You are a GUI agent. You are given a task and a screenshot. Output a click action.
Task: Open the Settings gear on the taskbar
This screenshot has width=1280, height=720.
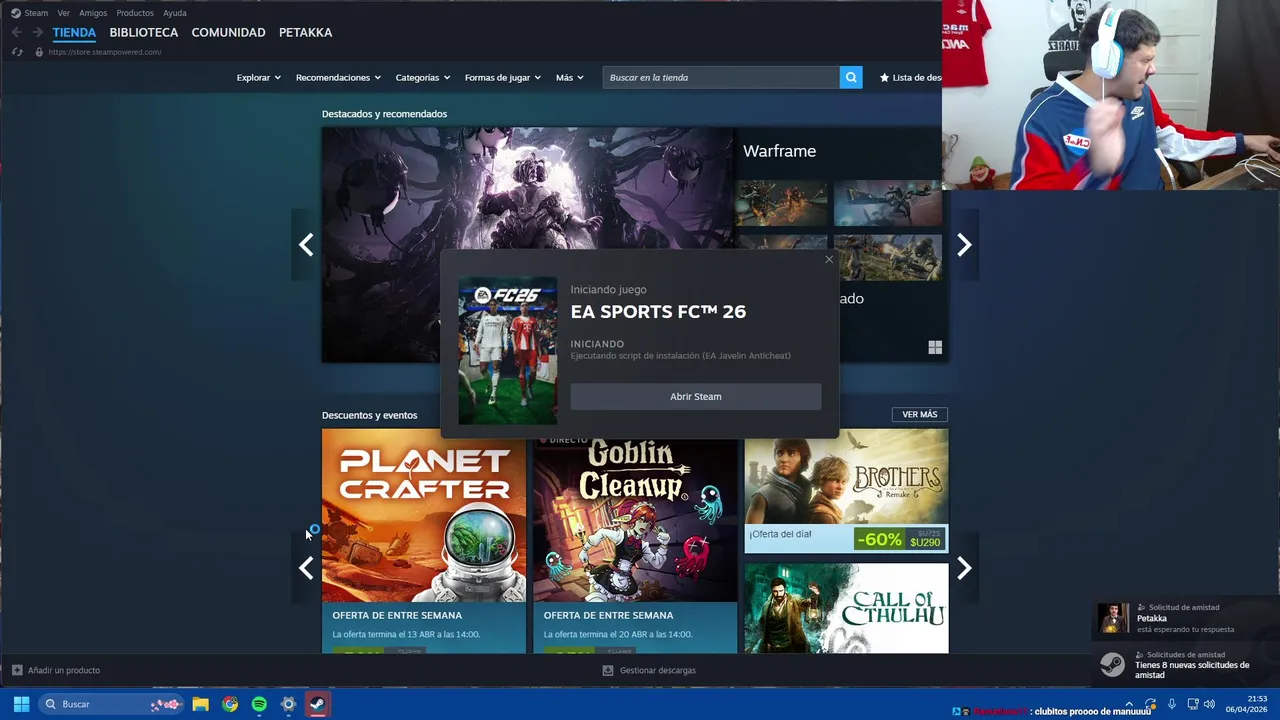(x=288, y=704)
